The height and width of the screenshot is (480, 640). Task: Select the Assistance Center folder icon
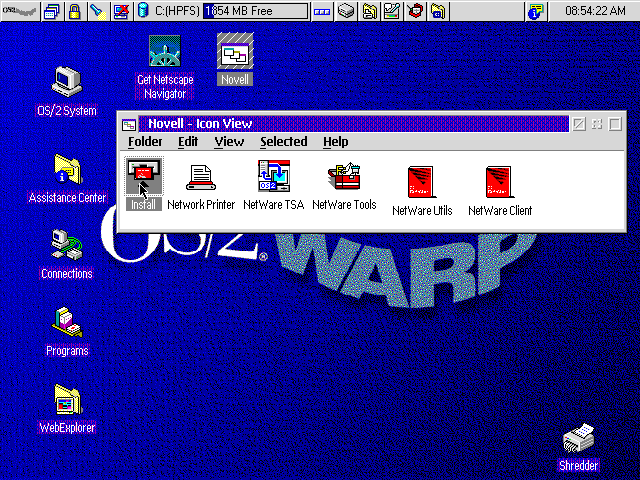click(67, 169)
